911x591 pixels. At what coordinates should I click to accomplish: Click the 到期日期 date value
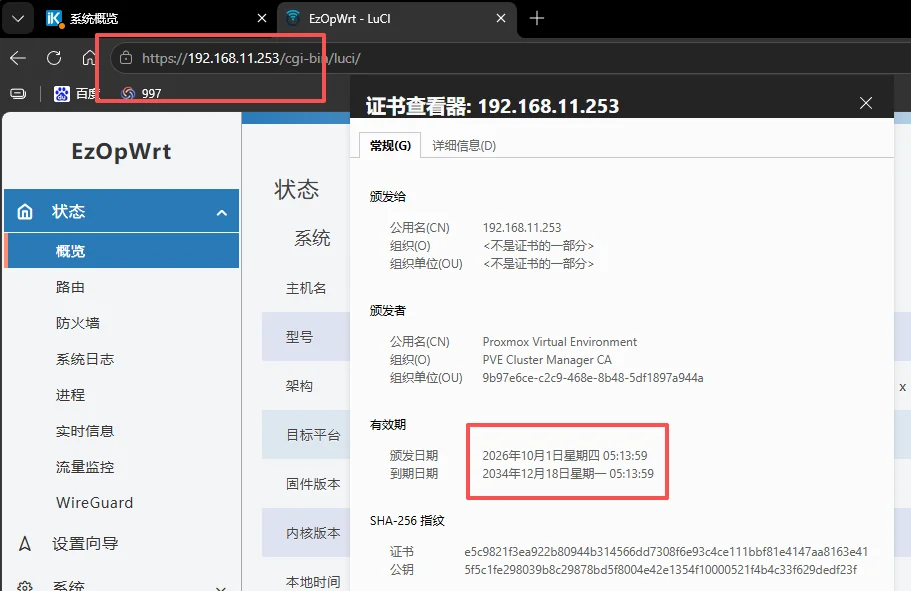[x=568, y=474]
